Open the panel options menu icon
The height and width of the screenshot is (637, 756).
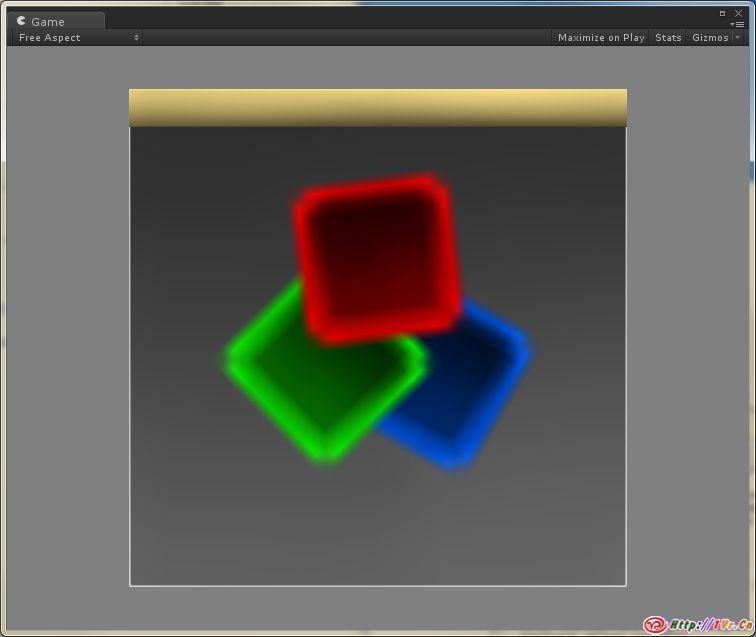pyautogui.click(x=738, y=24)
